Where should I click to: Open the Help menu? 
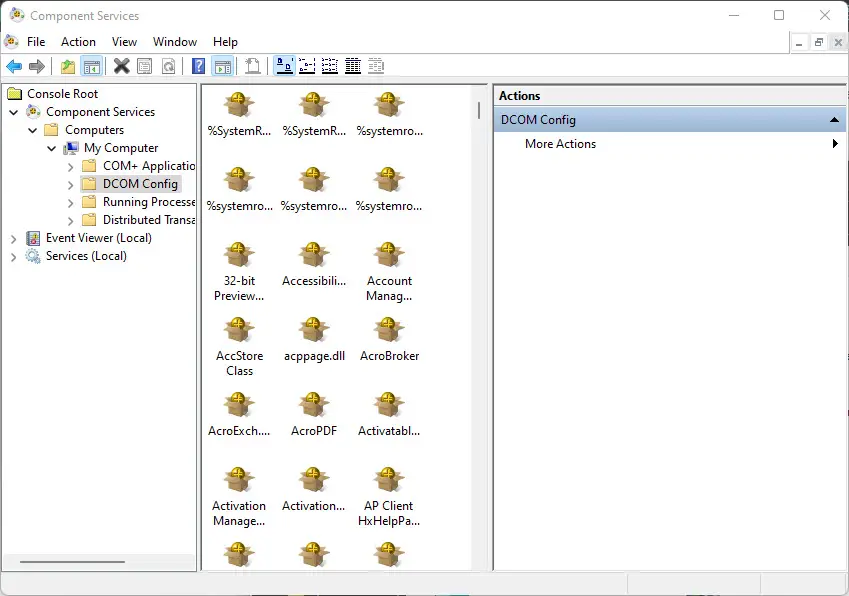point(225,42)
